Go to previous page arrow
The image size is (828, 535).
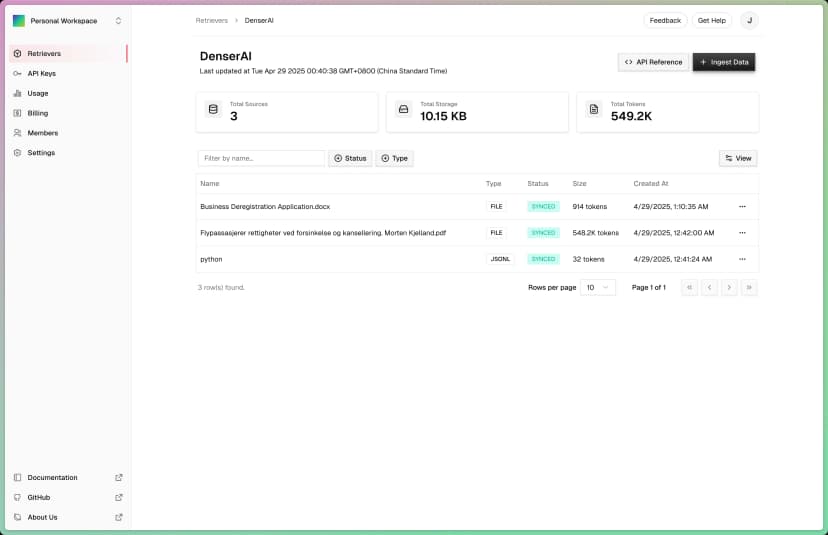(x=709, y=287)
